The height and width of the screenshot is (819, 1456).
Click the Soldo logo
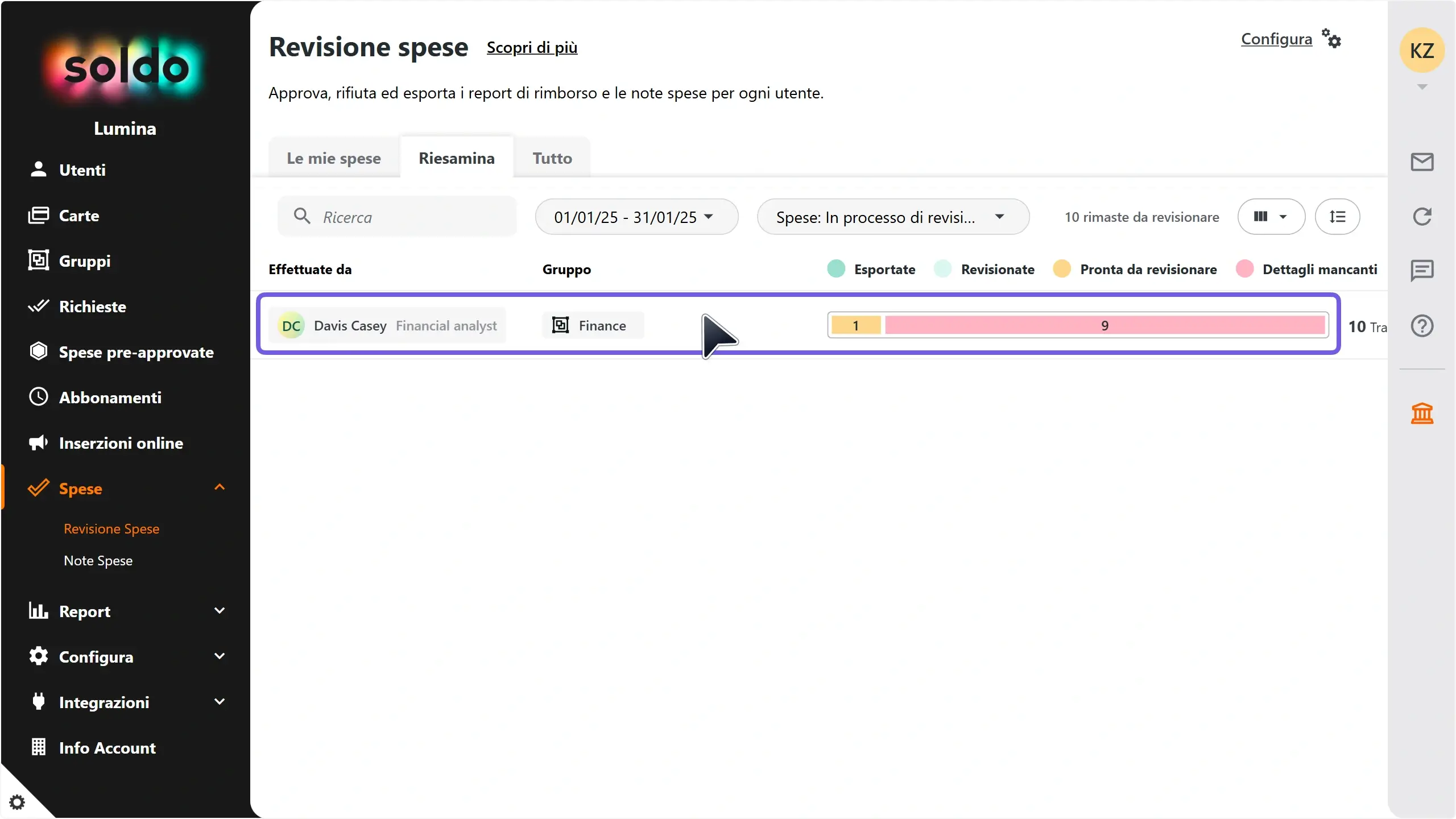pos(125,68)
